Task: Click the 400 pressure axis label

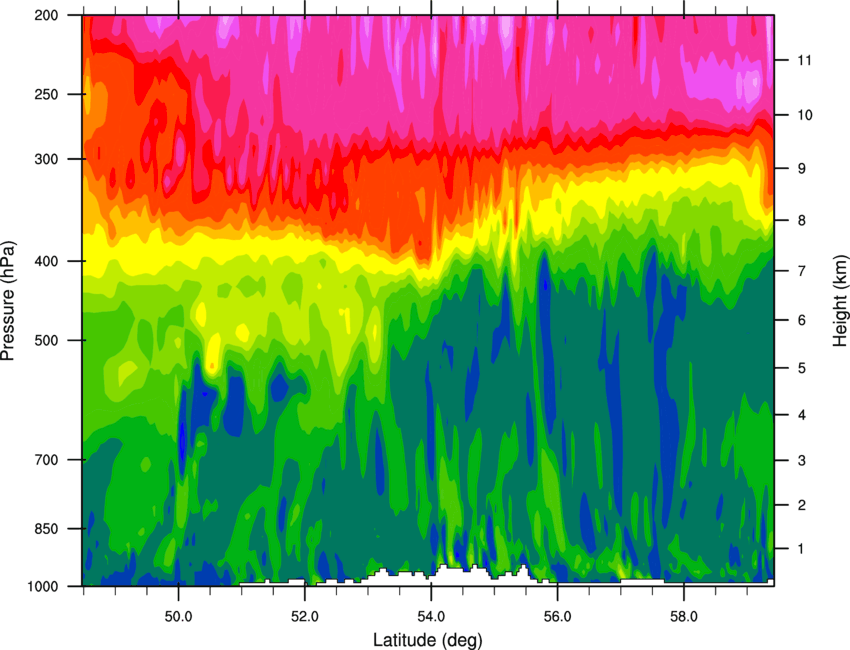Action: [x=46, y=261]
